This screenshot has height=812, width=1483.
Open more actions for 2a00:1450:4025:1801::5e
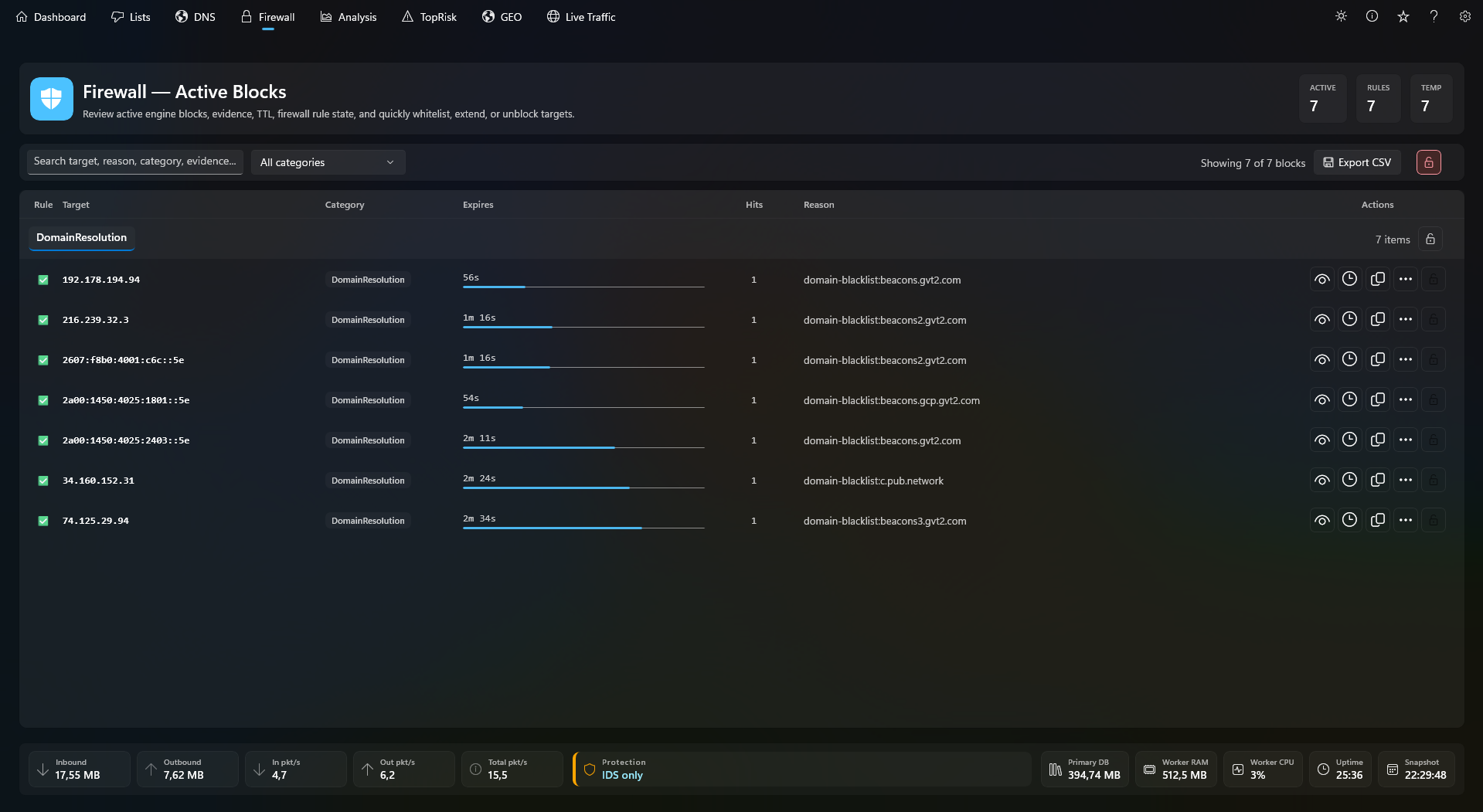[1406, 399]
